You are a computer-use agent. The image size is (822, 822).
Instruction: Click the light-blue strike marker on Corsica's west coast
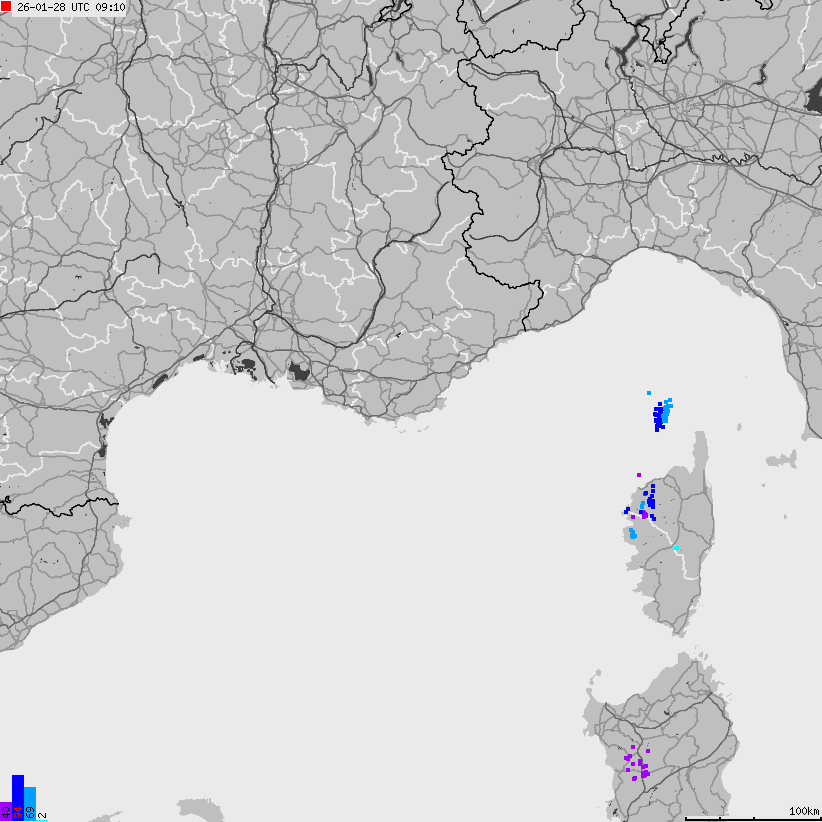[632, 534]
